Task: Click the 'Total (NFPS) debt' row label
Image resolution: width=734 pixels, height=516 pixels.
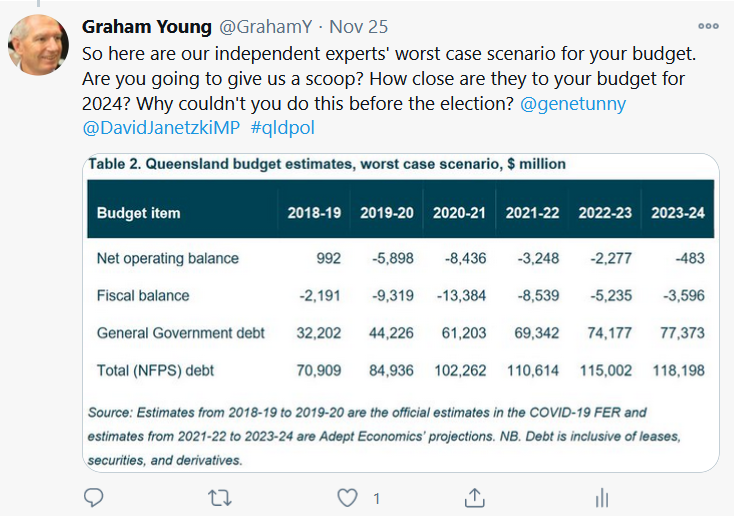Action: tap(155, 370)
